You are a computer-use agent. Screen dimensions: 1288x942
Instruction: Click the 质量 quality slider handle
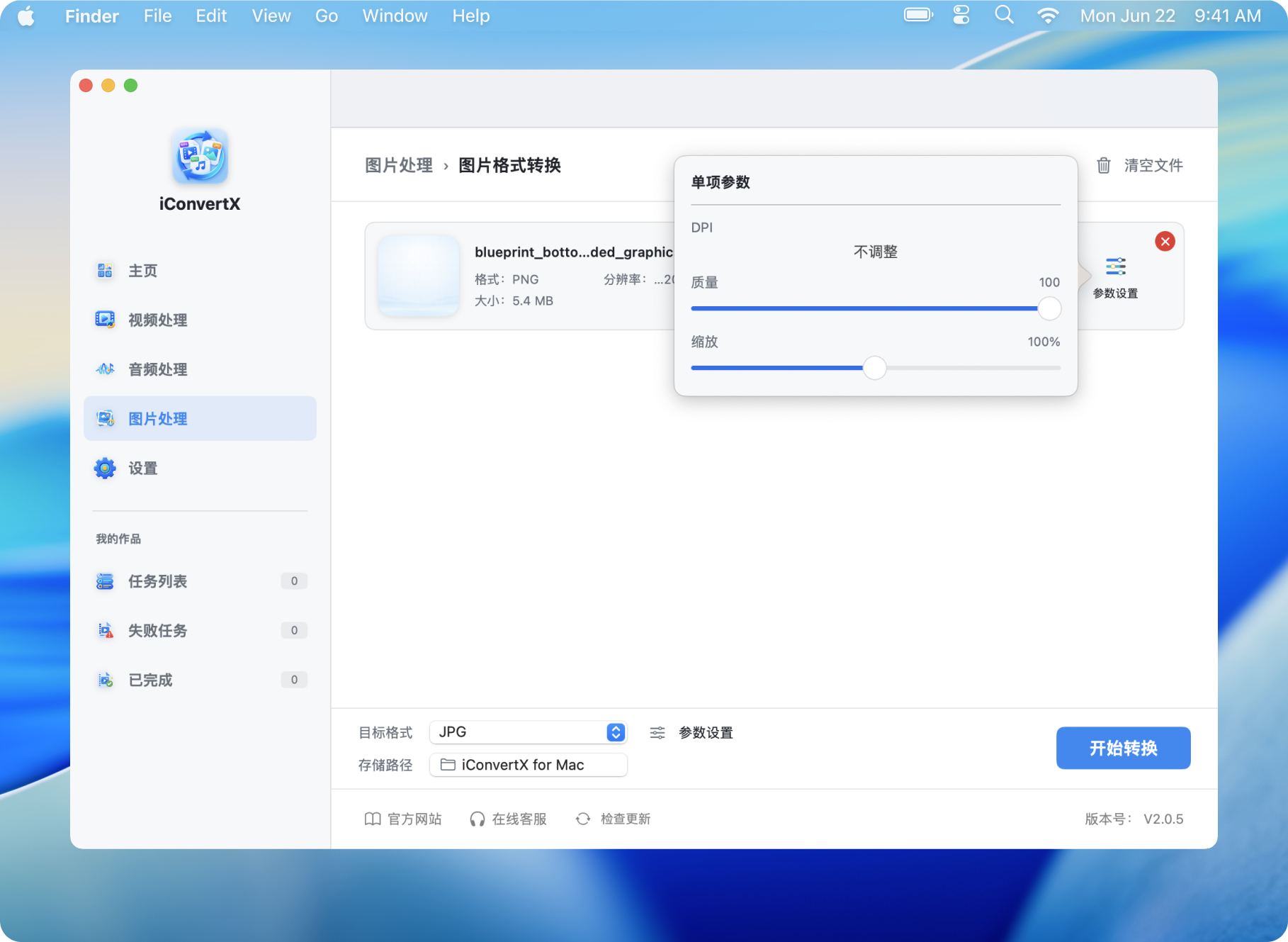[1049, 308]
